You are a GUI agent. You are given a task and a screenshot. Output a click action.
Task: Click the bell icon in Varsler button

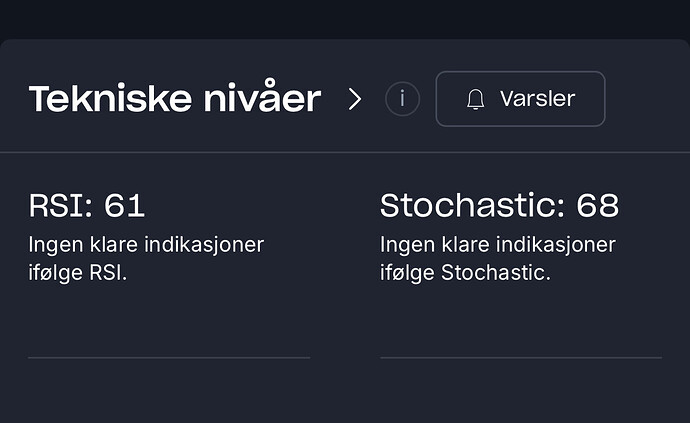coord(475,99)
